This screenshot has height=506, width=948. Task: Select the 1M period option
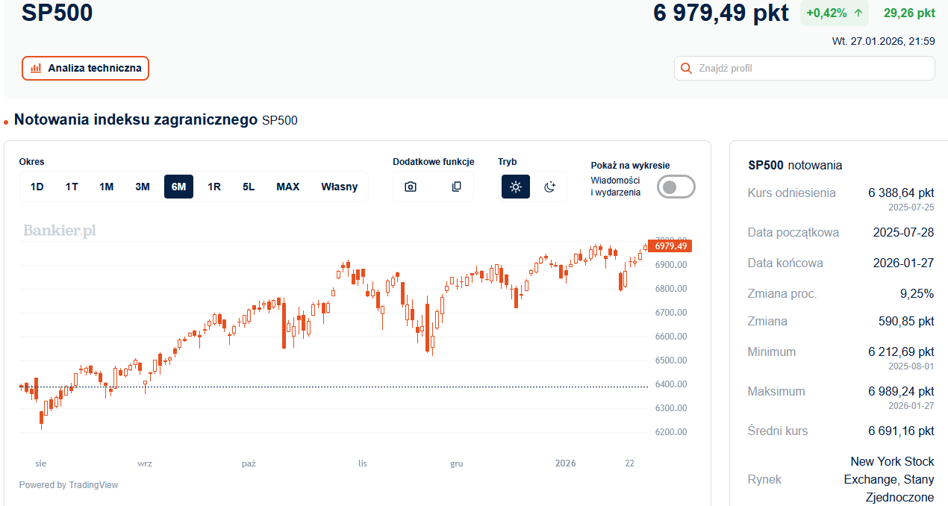[x=106, y=187]
